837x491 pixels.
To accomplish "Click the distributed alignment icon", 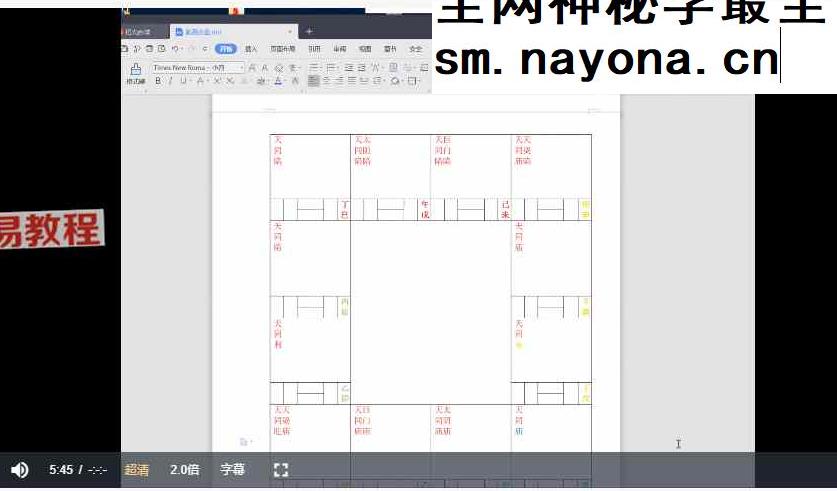I will coord(364,81).
